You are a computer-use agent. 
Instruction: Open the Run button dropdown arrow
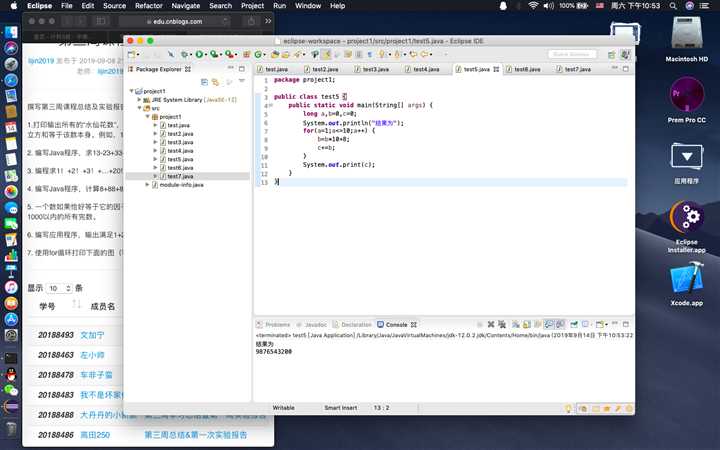coord(206,55)
